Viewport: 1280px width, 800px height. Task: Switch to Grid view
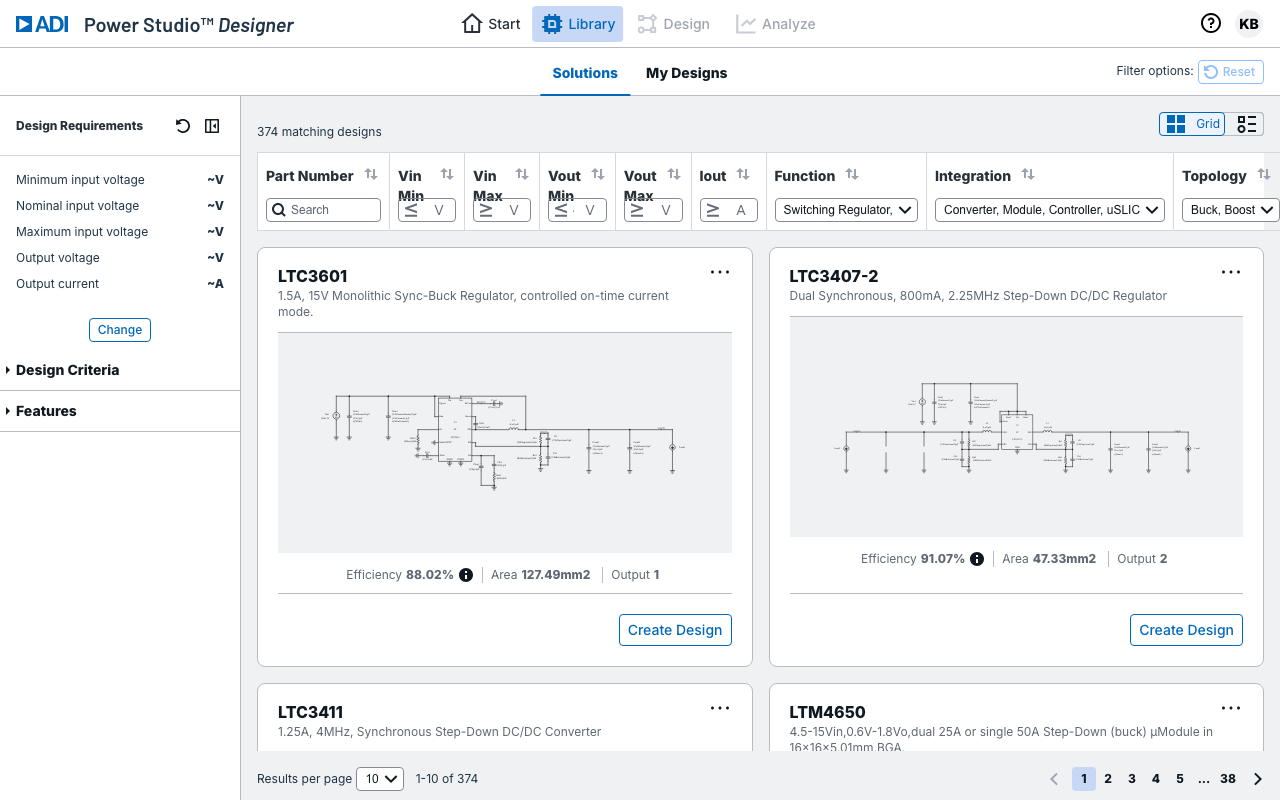pos(1193,124)
